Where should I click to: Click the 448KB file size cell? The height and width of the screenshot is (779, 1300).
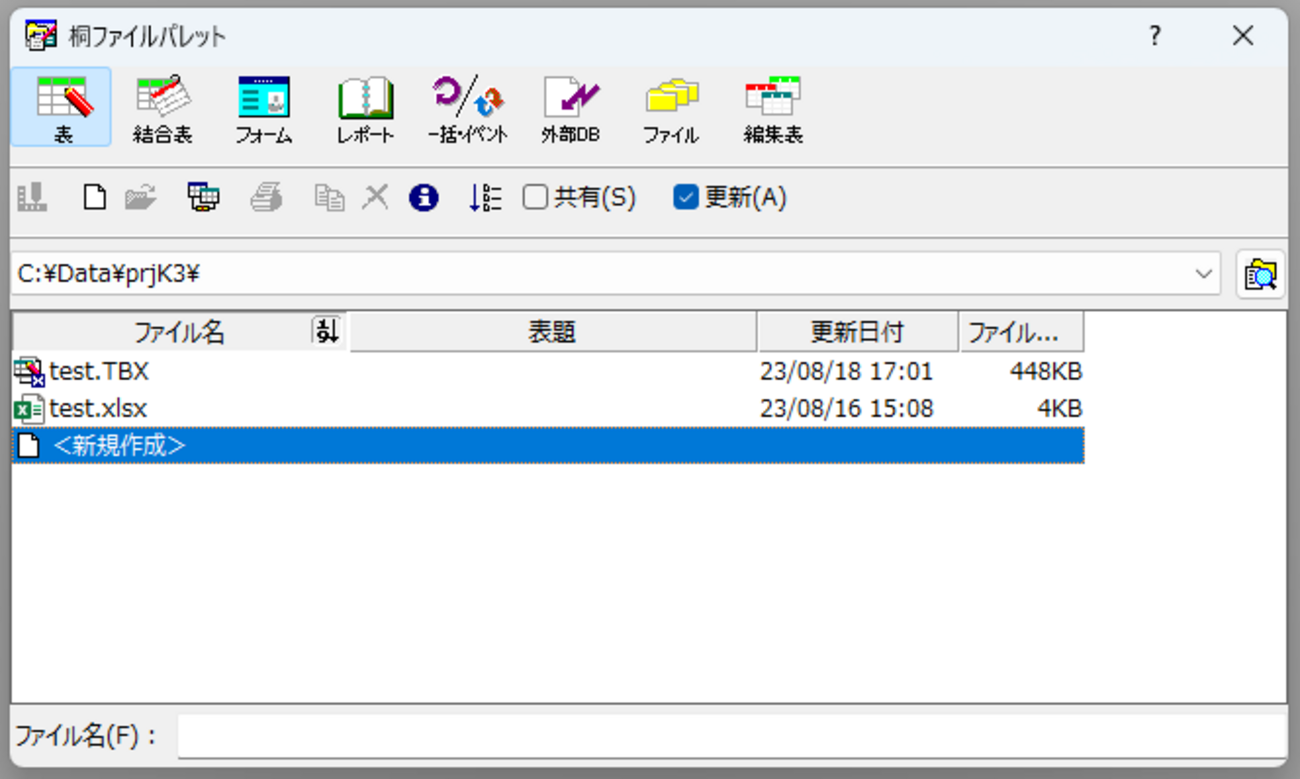point(1046,372)
